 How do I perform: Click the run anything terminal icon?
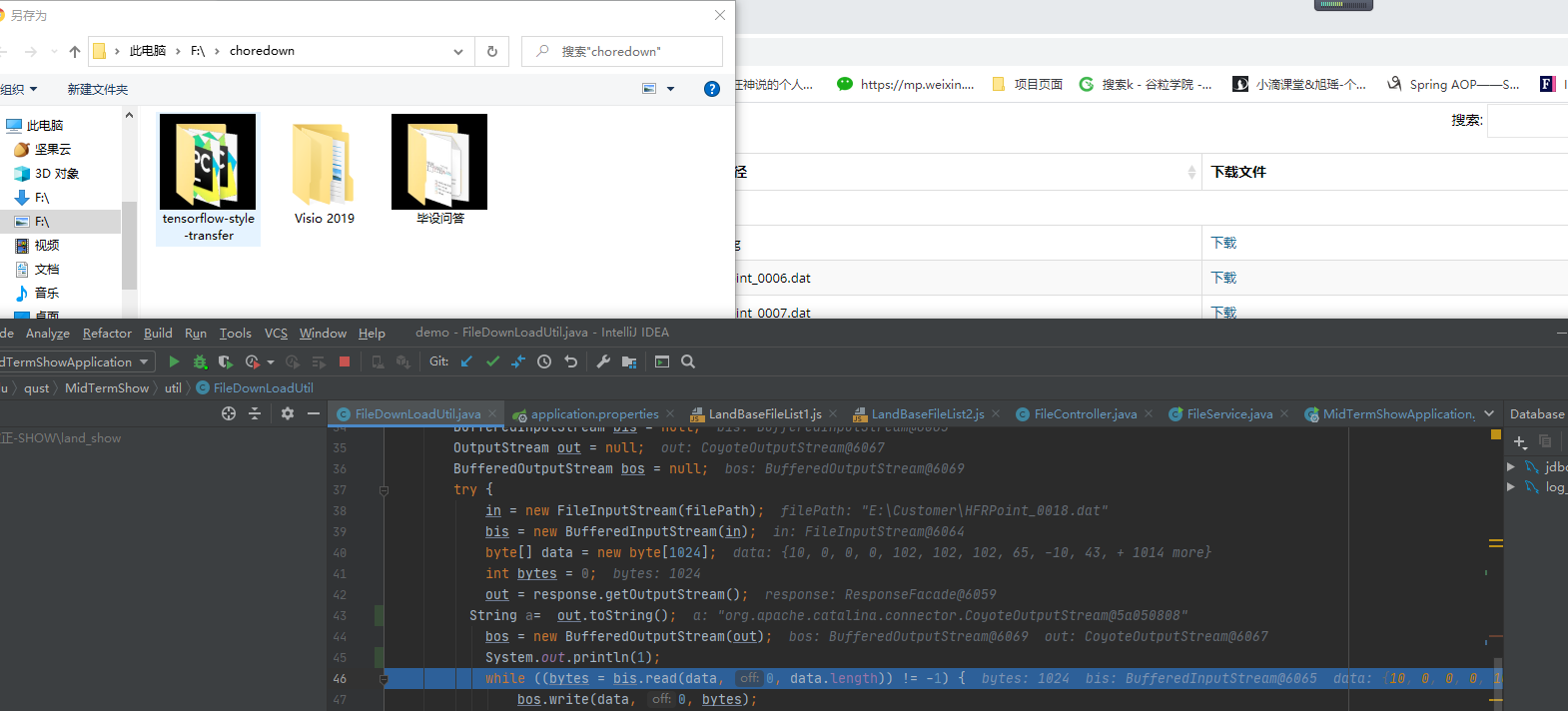662,361
